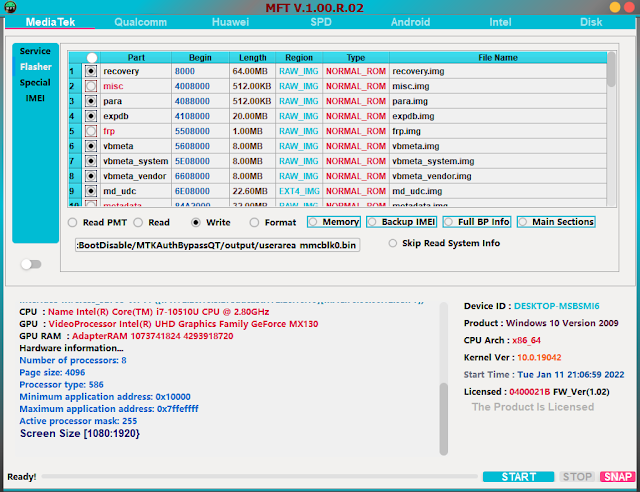Click the yellow minimize window button
The width and height of the screenshot is (640, 492).
click(x=615, y=7)
